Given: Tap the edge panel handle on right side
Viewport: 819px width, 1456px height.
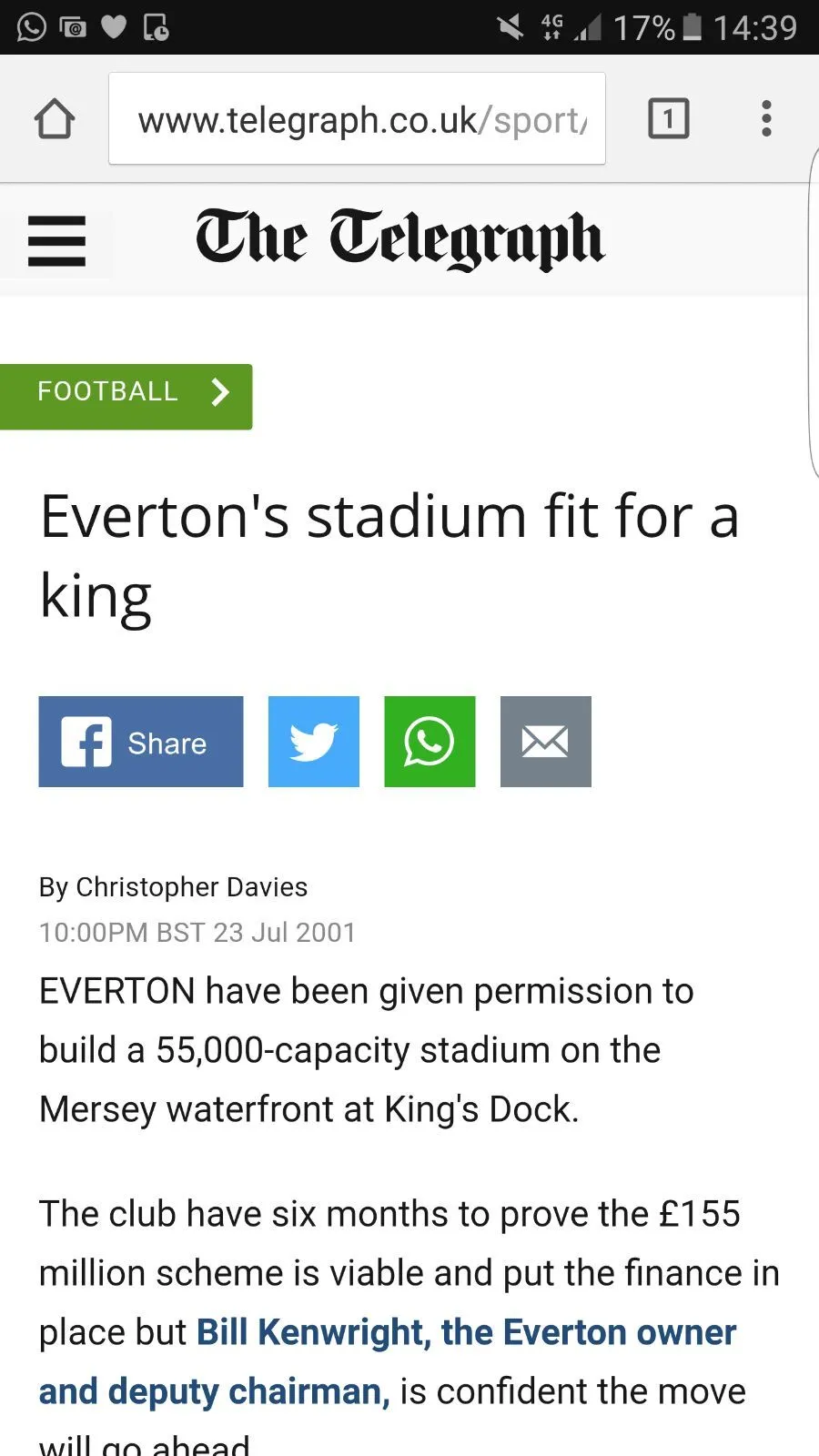Looking at the screenshot, I should [x=812, y=314].
